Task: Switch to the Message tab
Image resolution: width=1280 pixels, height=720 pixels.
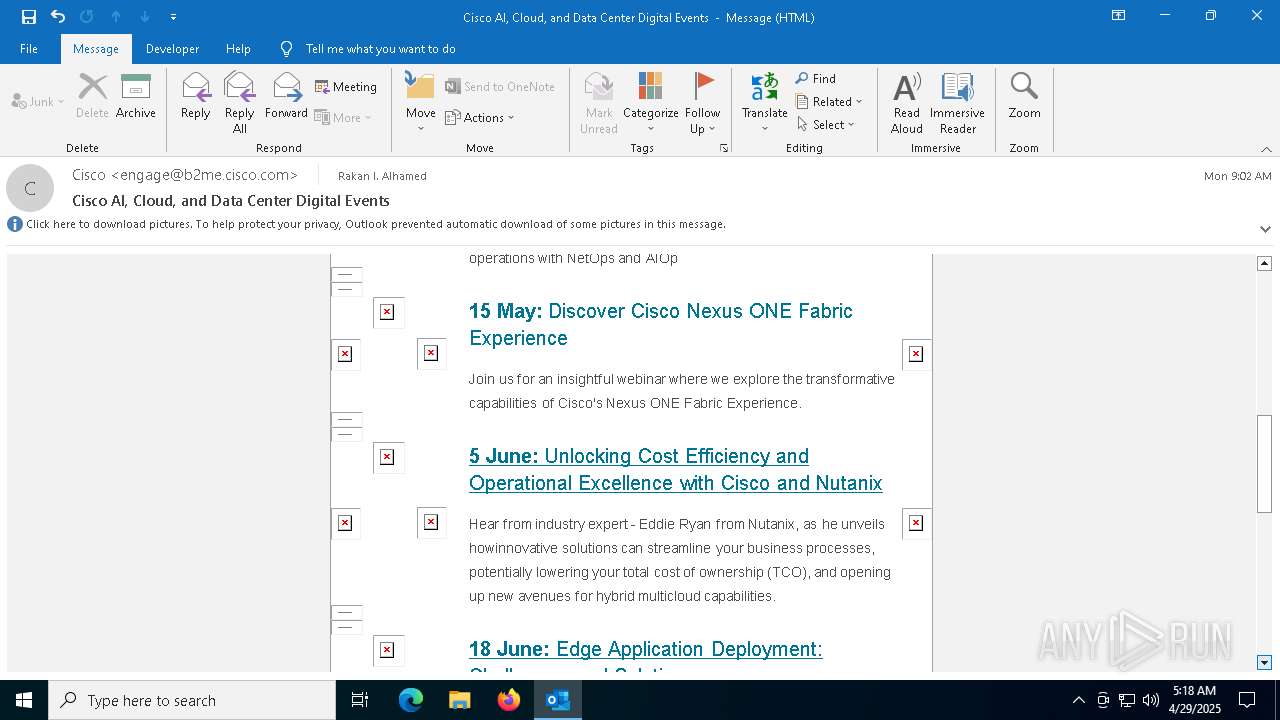Action: tap(96, 49)
